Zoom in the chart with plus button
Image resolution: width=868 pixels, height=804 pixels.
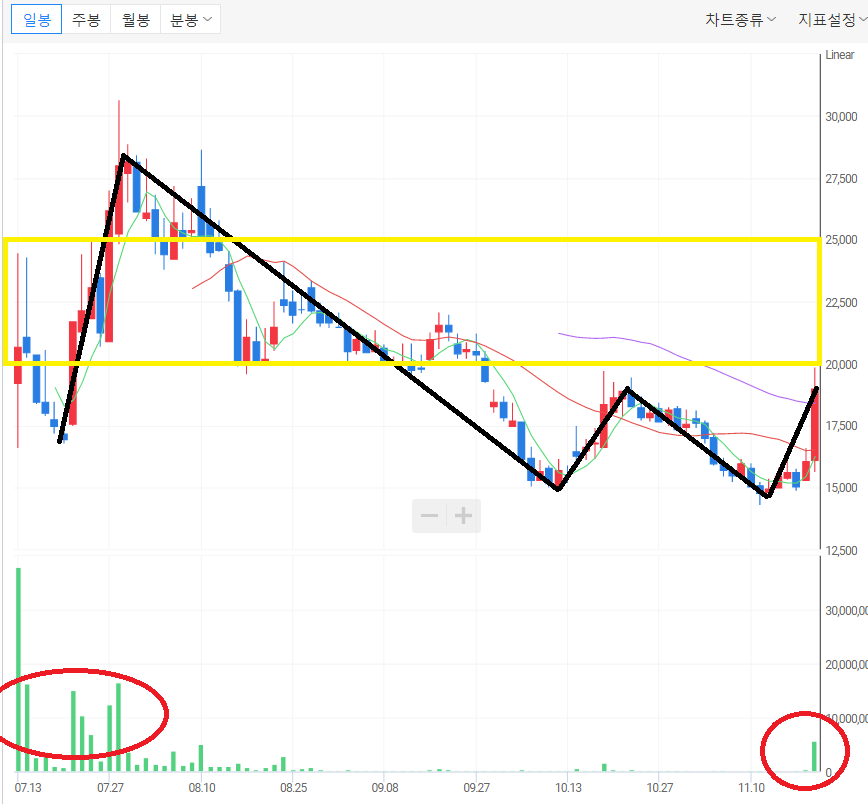click(x=463, y=516)
